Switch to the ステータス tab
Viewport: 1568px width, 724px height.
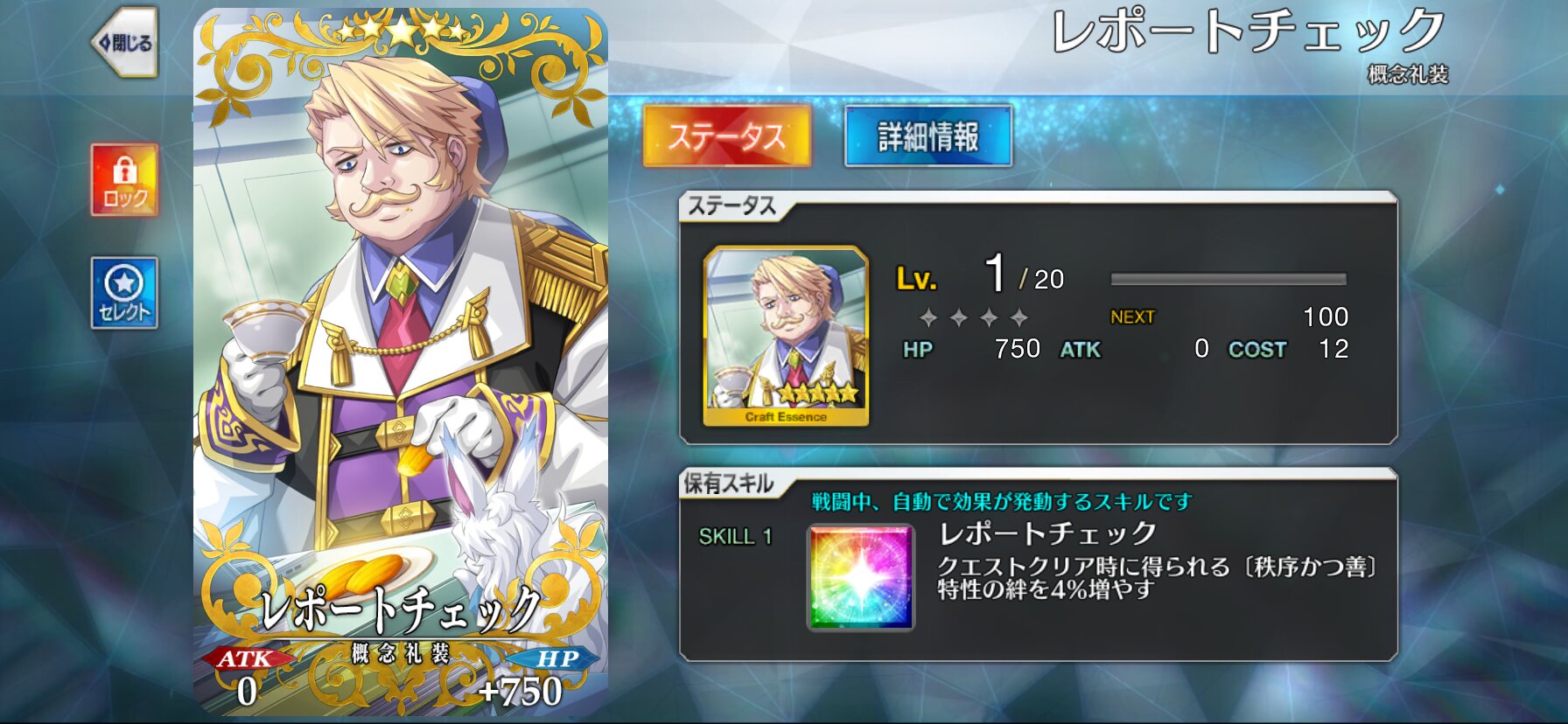726,136
